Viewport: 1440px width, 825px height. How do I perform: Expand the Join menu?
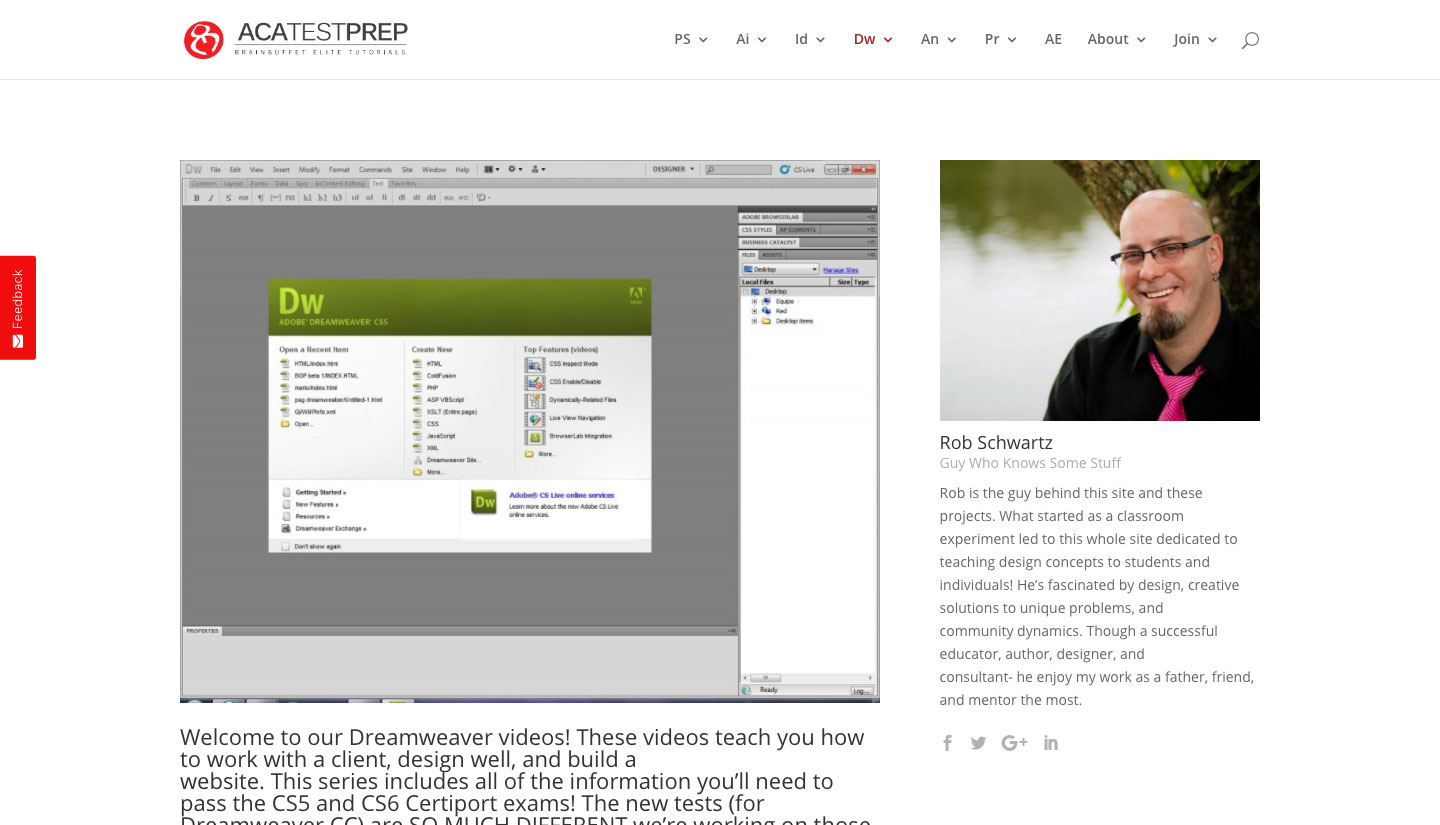(1196, 39)
